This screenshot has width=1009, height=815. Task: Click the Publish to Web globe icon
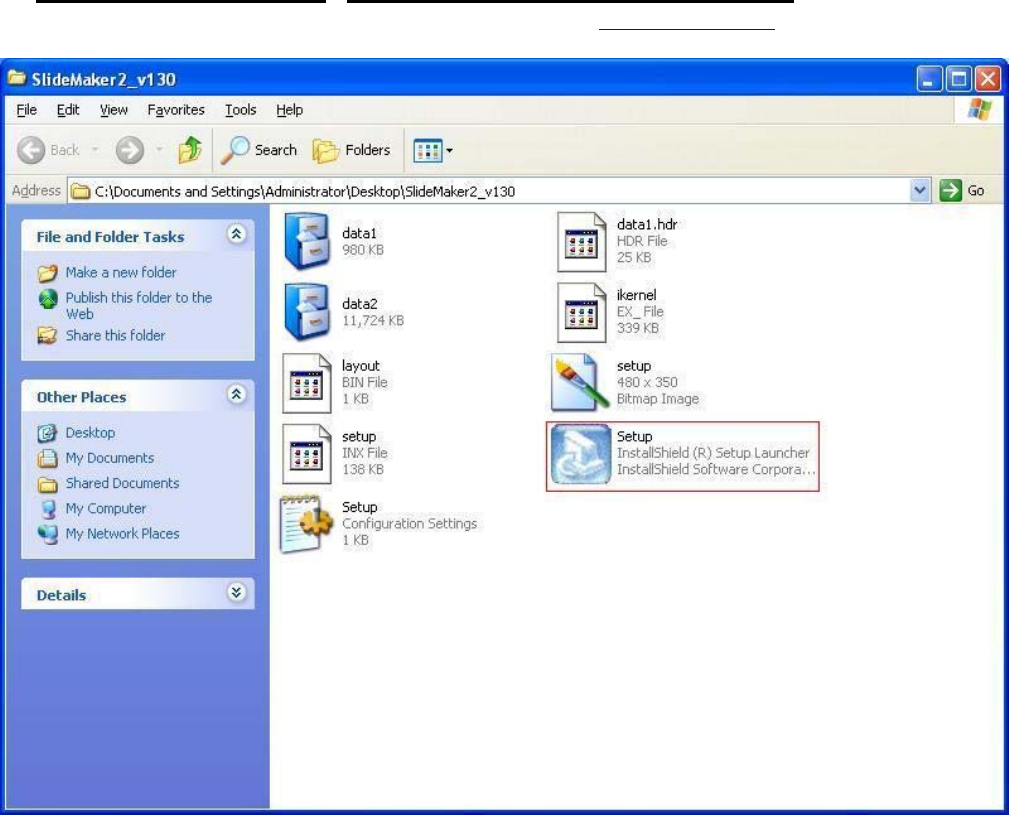48,299
